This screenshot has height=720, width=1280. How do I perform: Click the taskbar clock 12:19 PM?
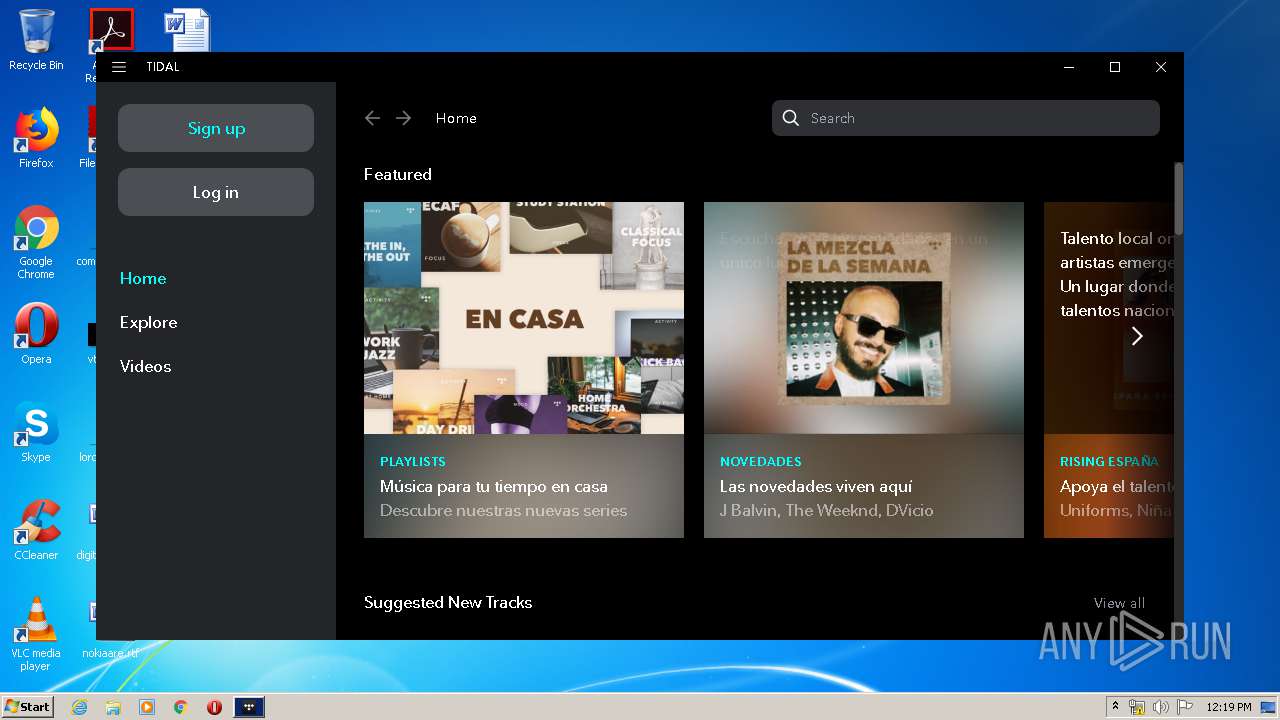click(1229, 707)
